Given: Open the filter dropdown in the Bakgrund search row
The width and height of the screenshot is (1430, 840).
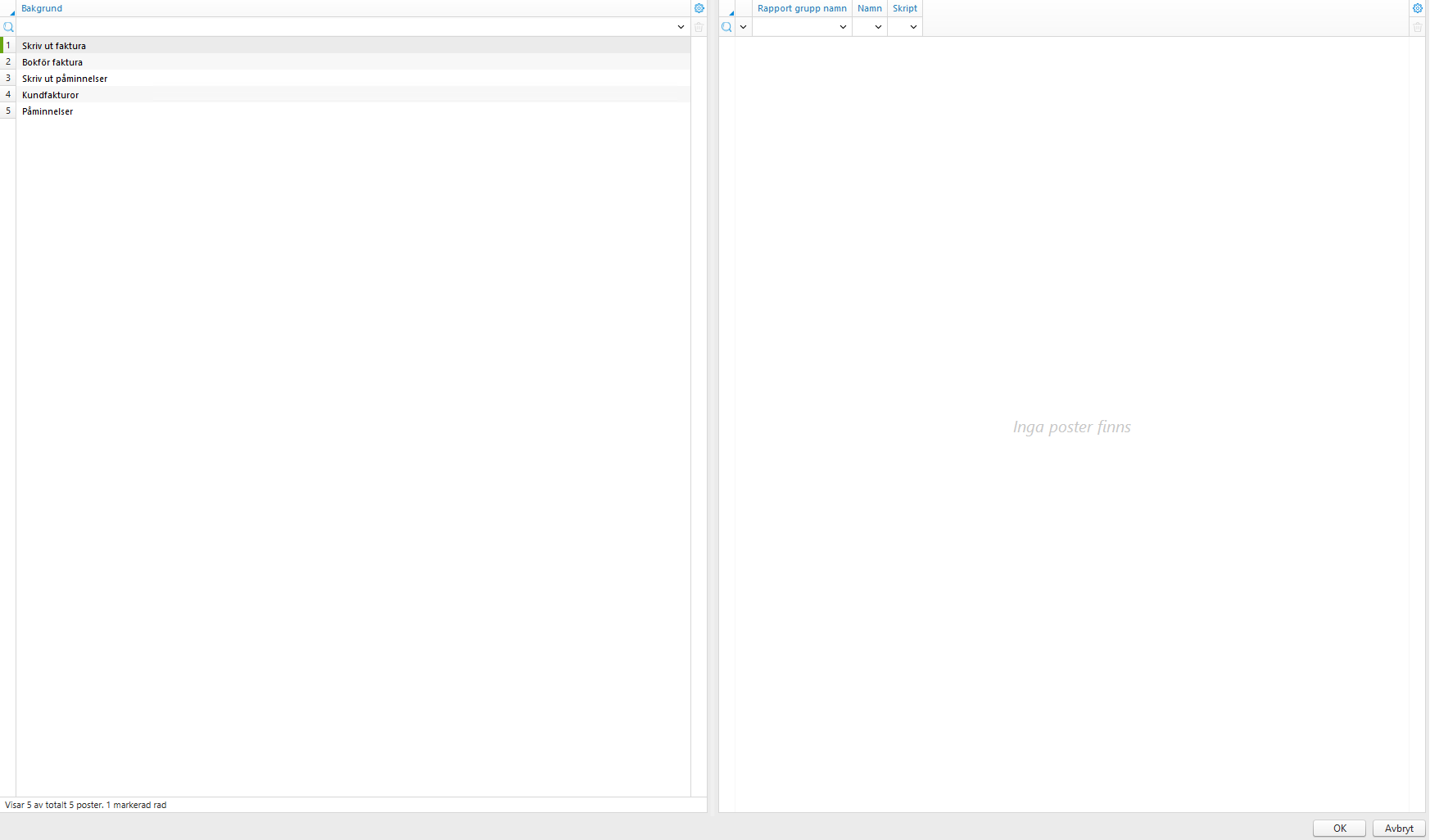Looking at the screenshot, I should pyautogui.click(x=681, y=27).
